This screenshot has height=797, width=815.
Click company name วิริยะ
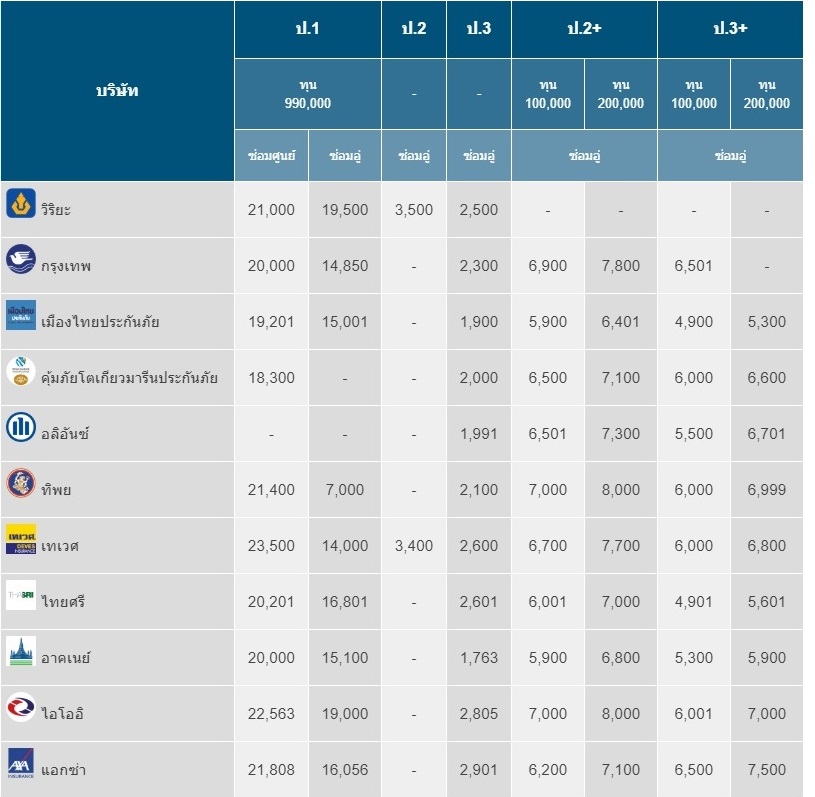(56, 210)
